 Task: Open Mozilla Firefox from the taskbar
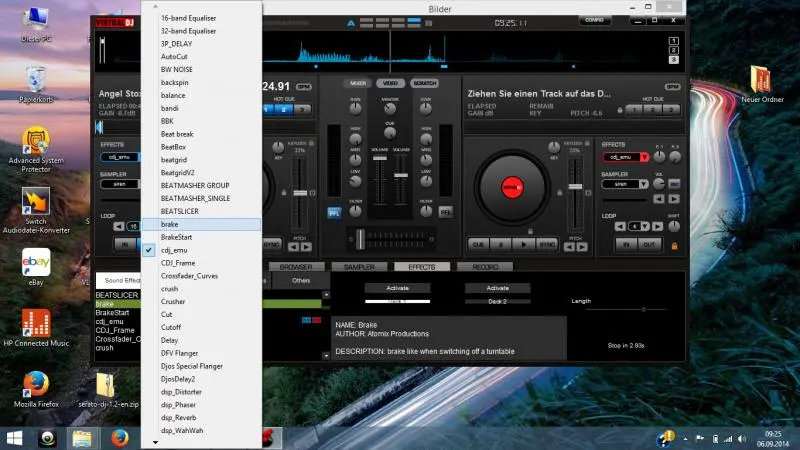click(120, 438)
